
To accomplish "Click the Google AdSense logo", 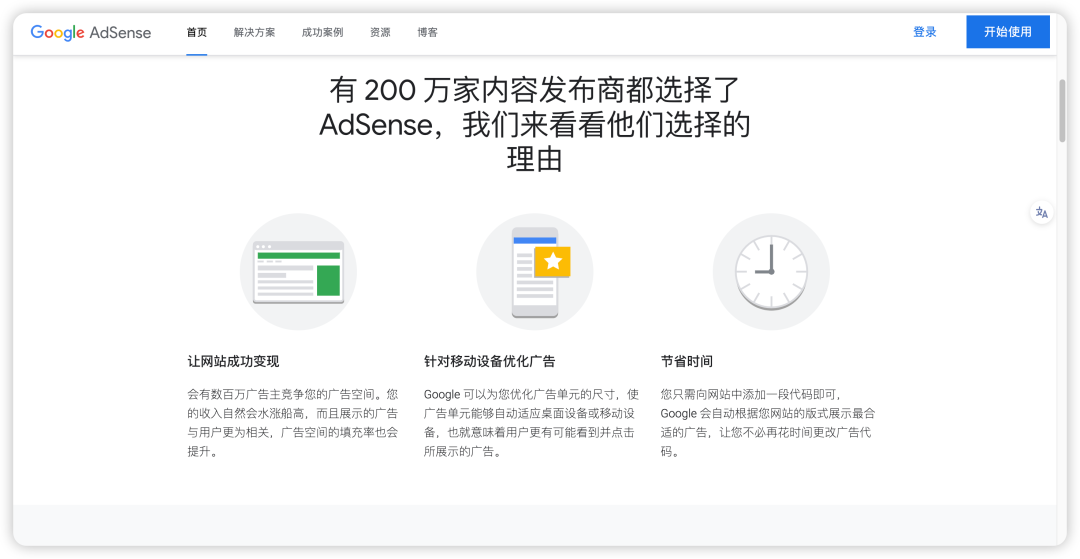I will click(x=91, y=32).
